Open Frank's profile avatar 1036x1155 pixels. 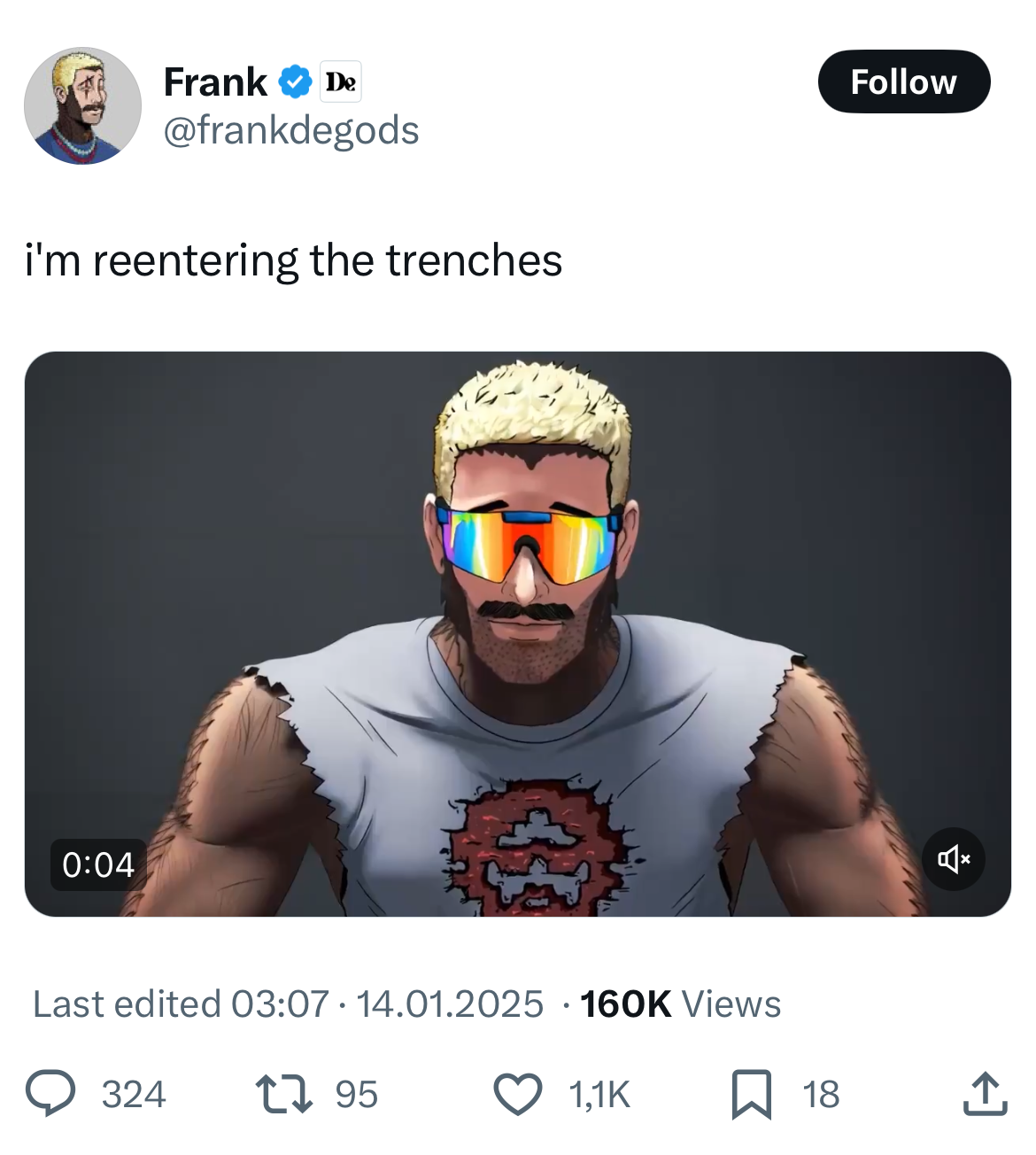(82, 105)
